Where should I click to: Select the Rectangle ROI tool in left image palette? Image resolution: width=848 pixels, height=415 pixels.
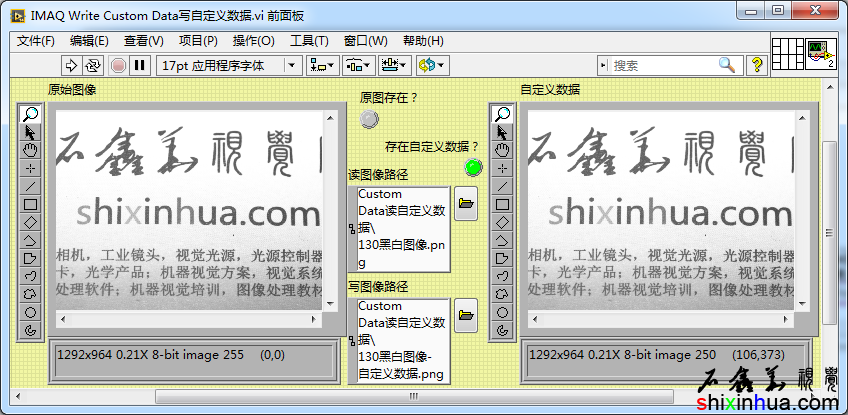point(30,205)
